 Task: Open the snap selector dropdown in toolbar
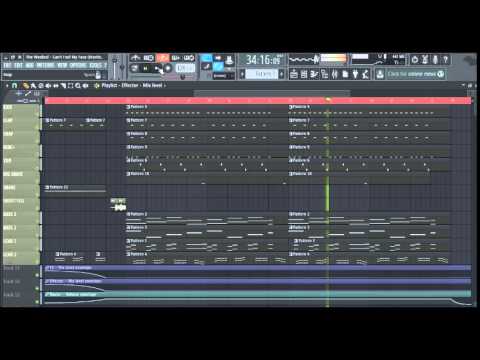click(x=223, y=76)
